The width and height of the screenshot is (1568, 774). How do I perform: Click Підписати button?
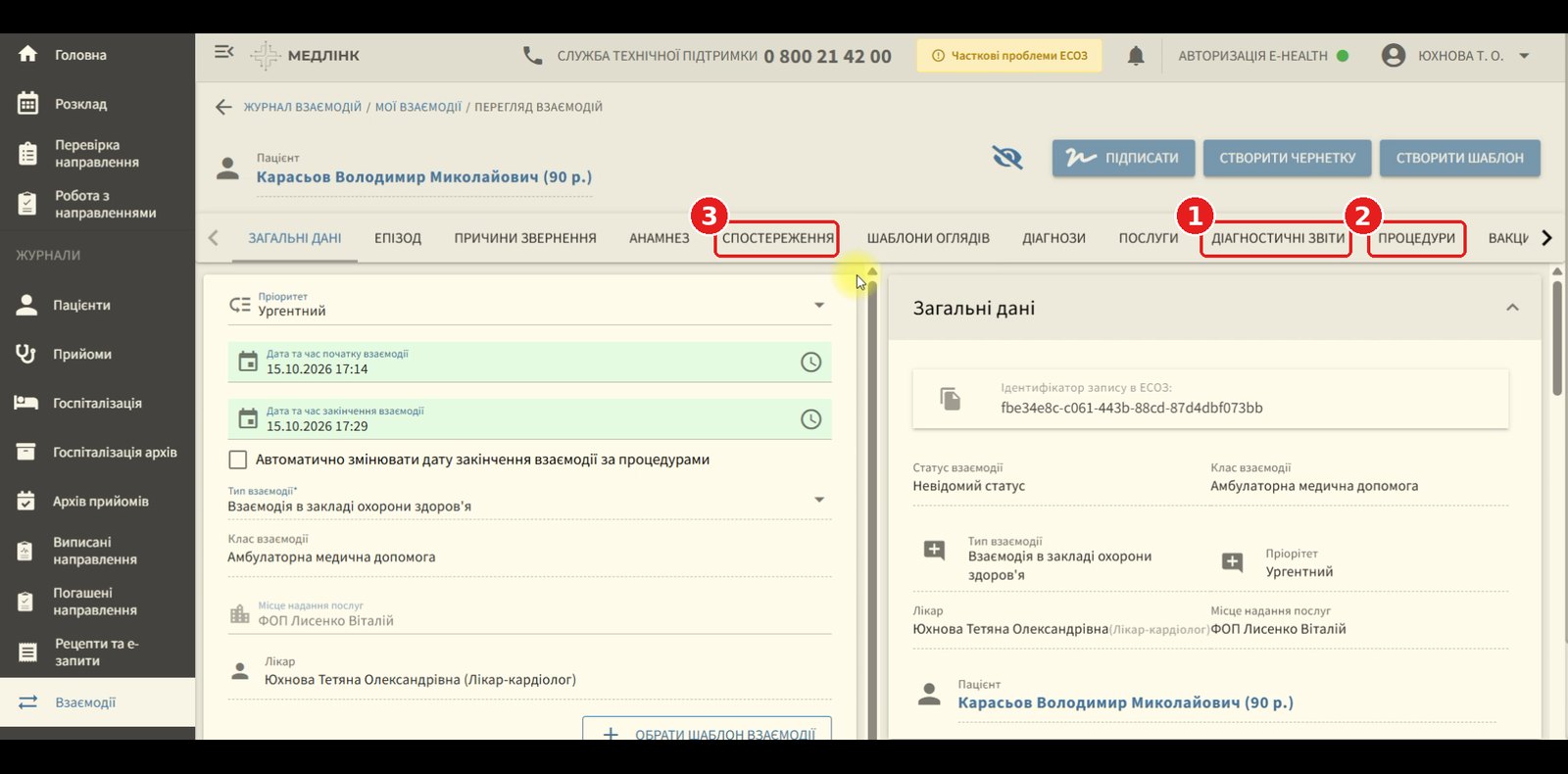click(1123, 158)
